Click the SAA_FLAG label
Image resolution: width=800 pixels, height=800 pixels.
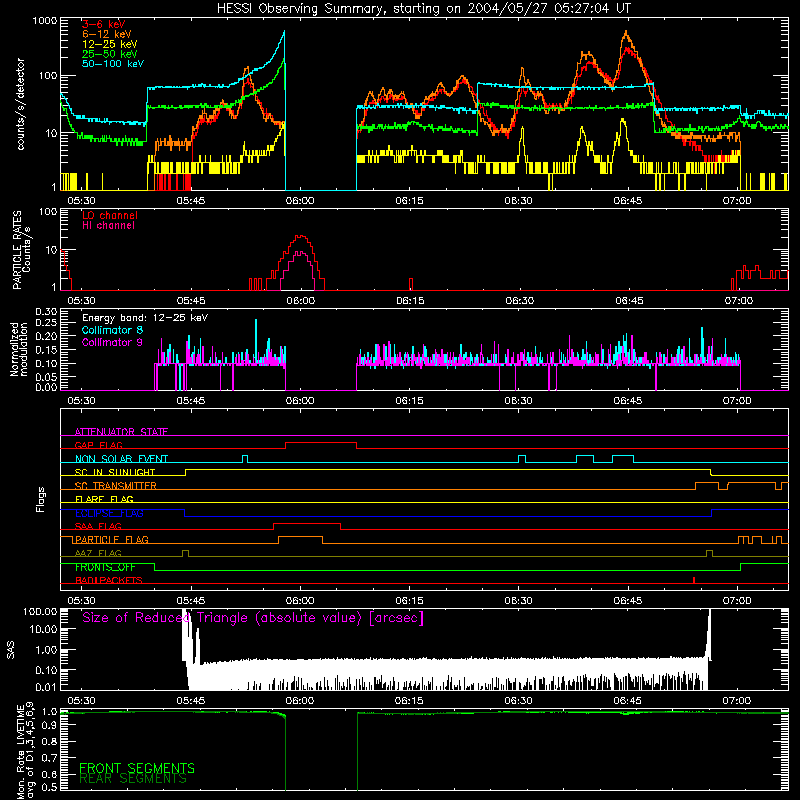pyautogui.click(x=98, y=526)
